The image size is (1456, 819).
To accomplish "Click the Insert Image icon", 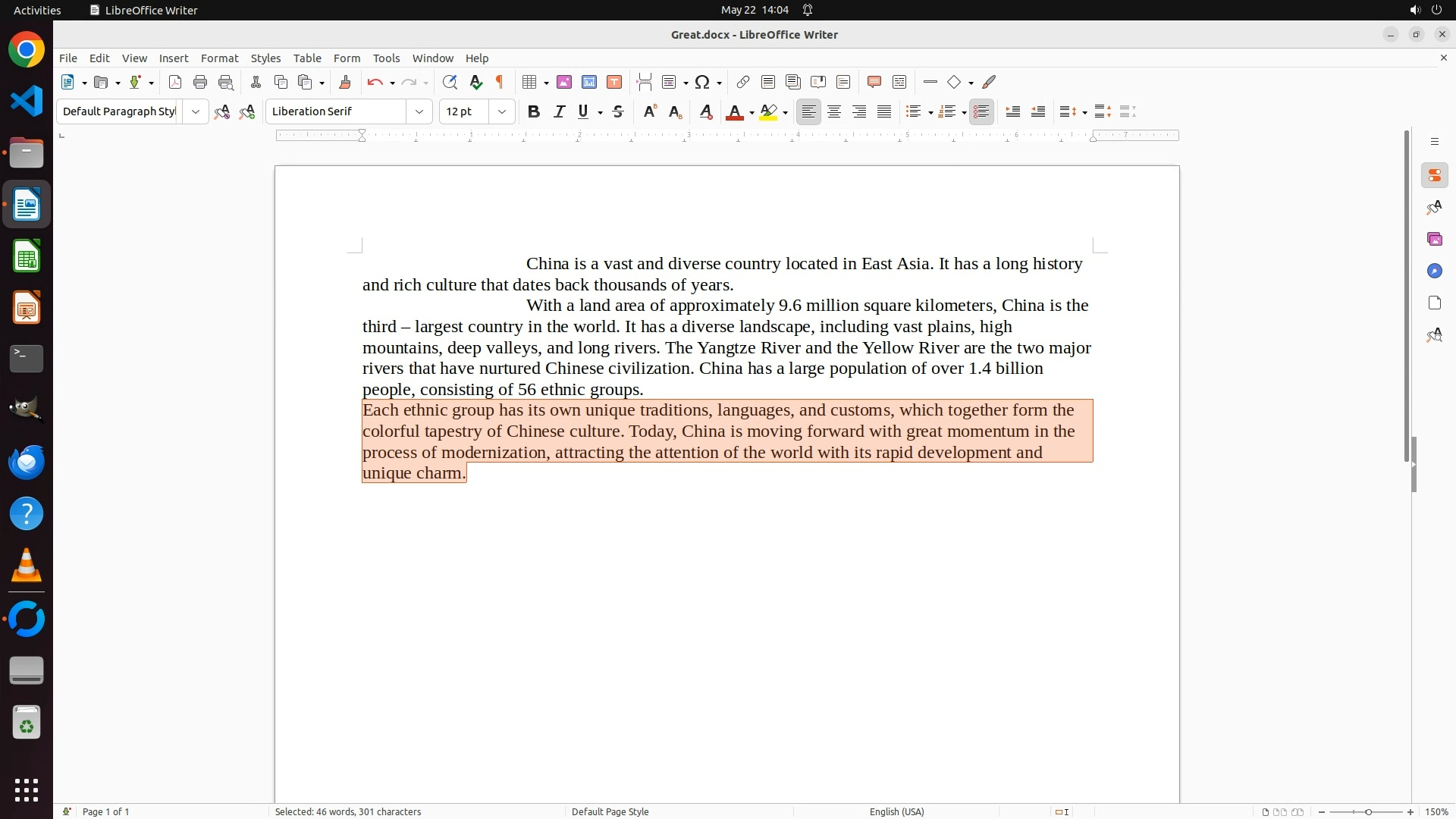I will click(564, 83).
